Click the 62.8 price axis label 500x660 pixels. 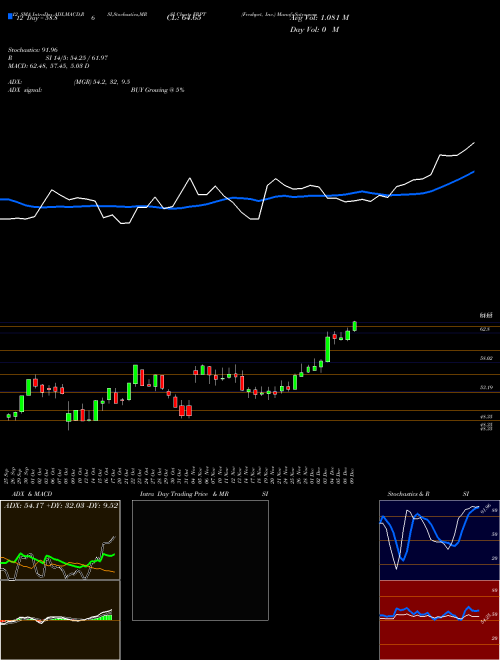(484, 329)
